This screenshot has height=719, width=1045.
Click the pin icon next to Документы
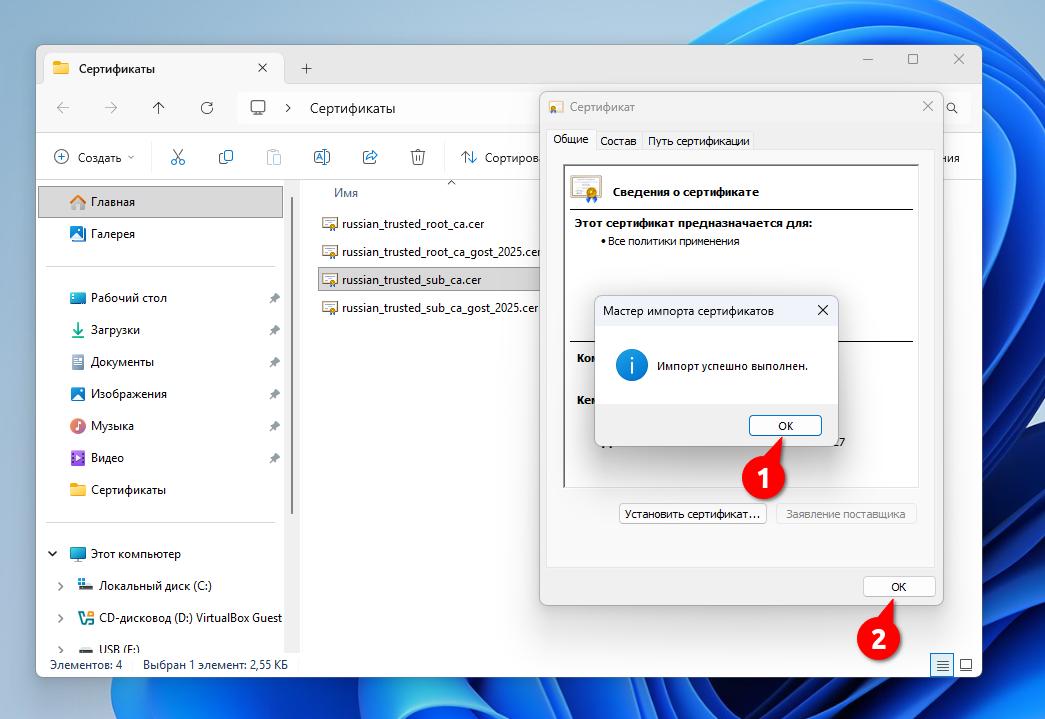pos(274,362)
